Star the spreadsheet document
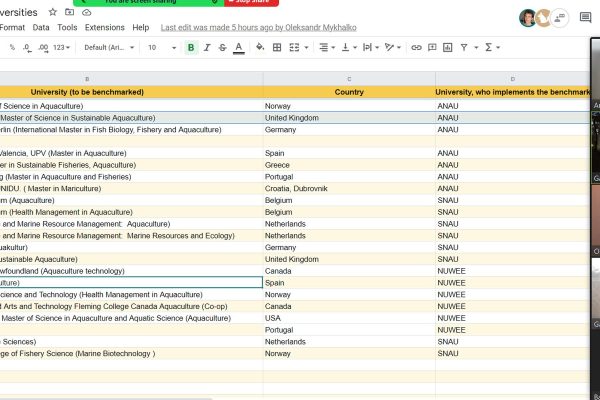 tap(53, 12)
